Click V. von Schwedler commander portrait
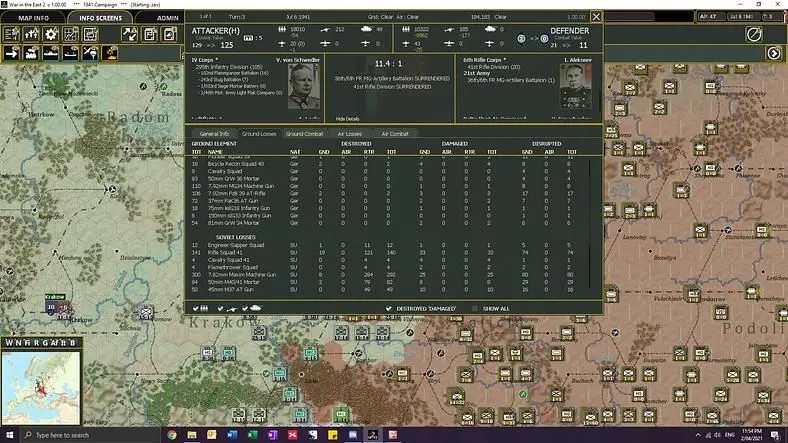788x443 pixels. [x=304, y=86]
